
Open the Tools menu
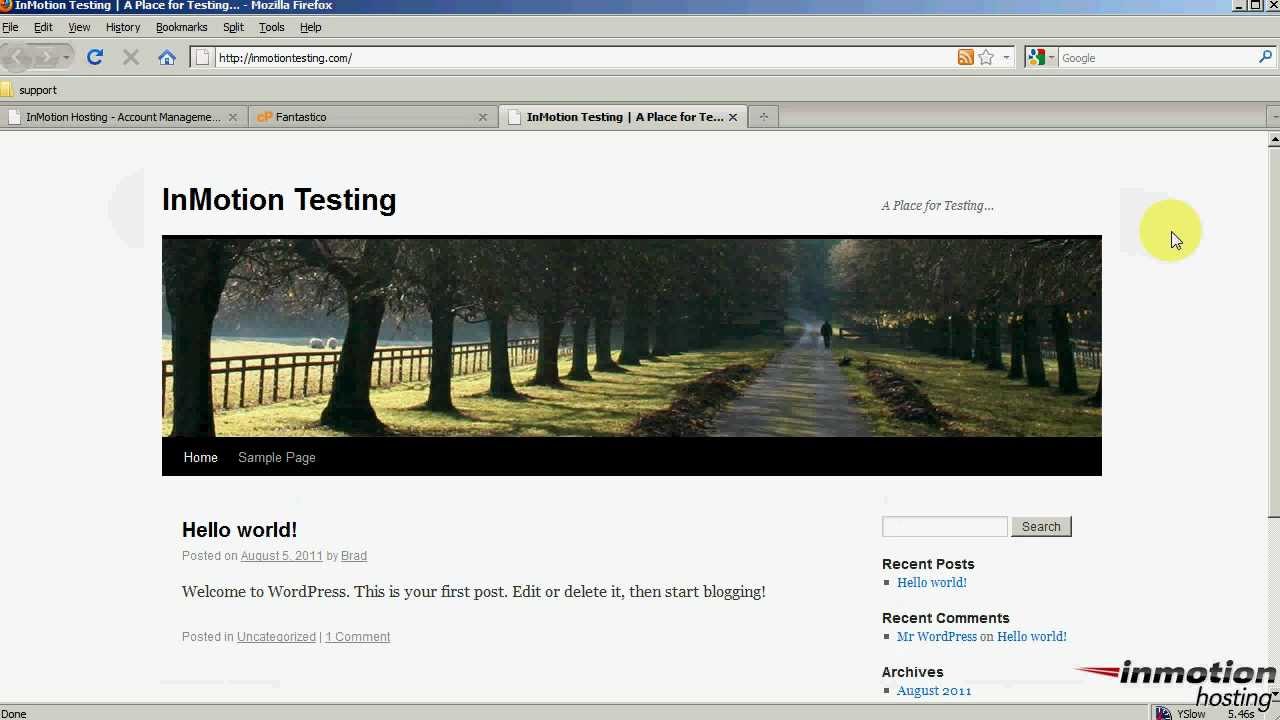tap(271, 27)
